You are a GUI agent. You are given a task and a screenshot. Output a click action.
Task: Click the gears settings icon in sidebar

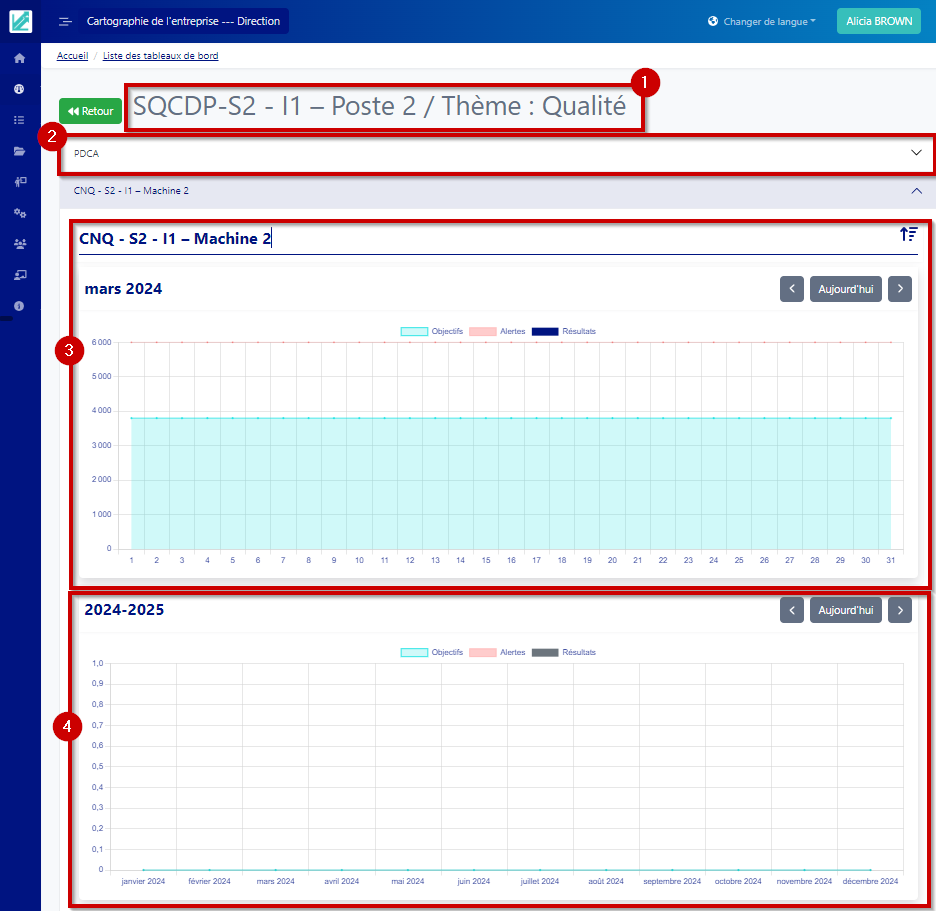pyautogui.click(x=19, y=213)
